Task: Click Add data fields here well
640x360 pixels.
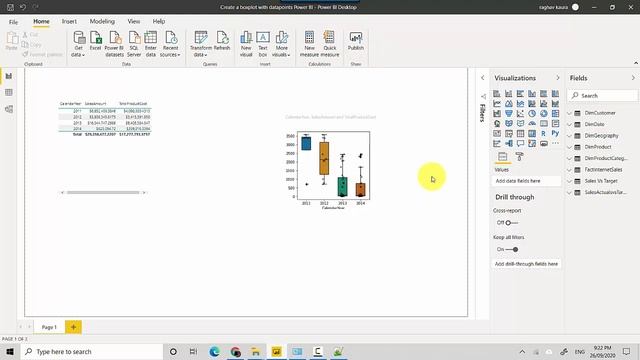Action: coord(526,181)
